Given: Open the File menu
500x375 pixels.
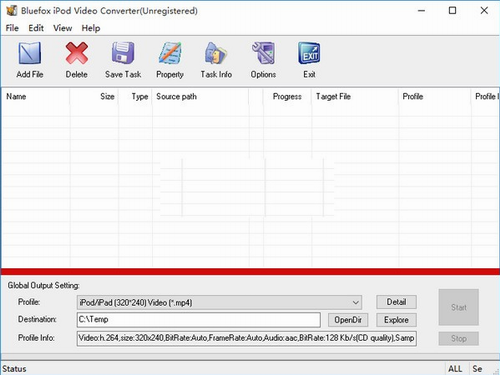Looking at the screenshot, I should (12, 28).
